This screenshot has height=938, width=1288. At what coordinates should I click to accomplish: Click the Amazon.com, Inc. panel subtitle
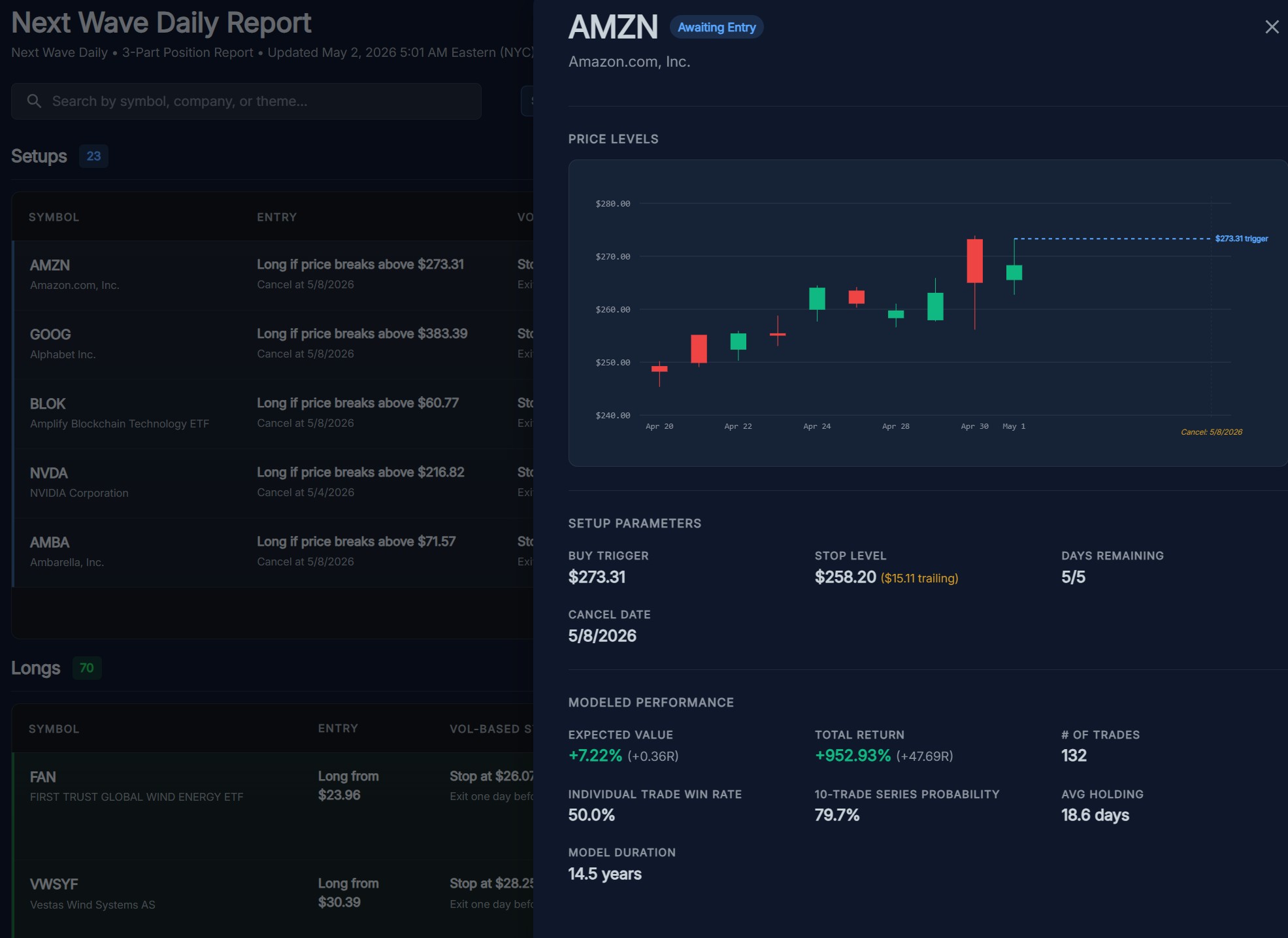click(x=629, y=62)
